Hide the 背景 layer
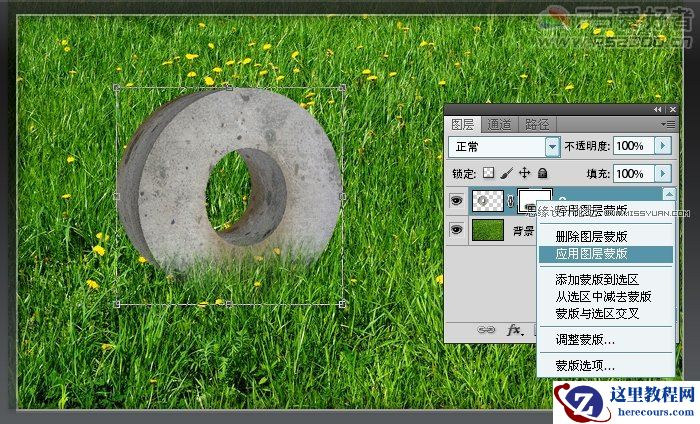The width and height of the screenshot is (700, 424). [456, 229]
